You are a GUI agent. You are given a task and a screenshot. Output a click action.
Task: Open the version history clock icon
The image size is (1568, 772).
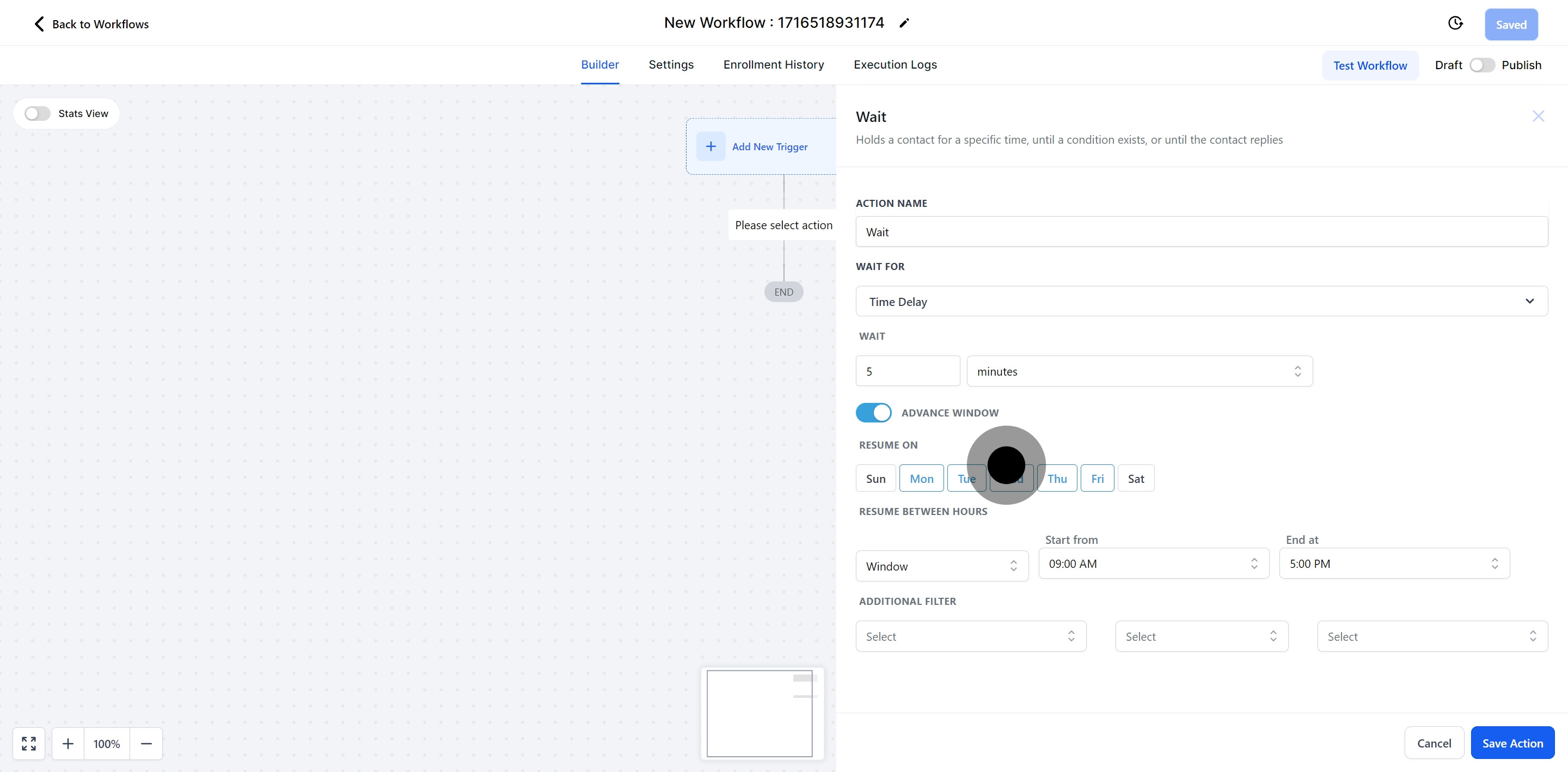[x=1455, y=23]
